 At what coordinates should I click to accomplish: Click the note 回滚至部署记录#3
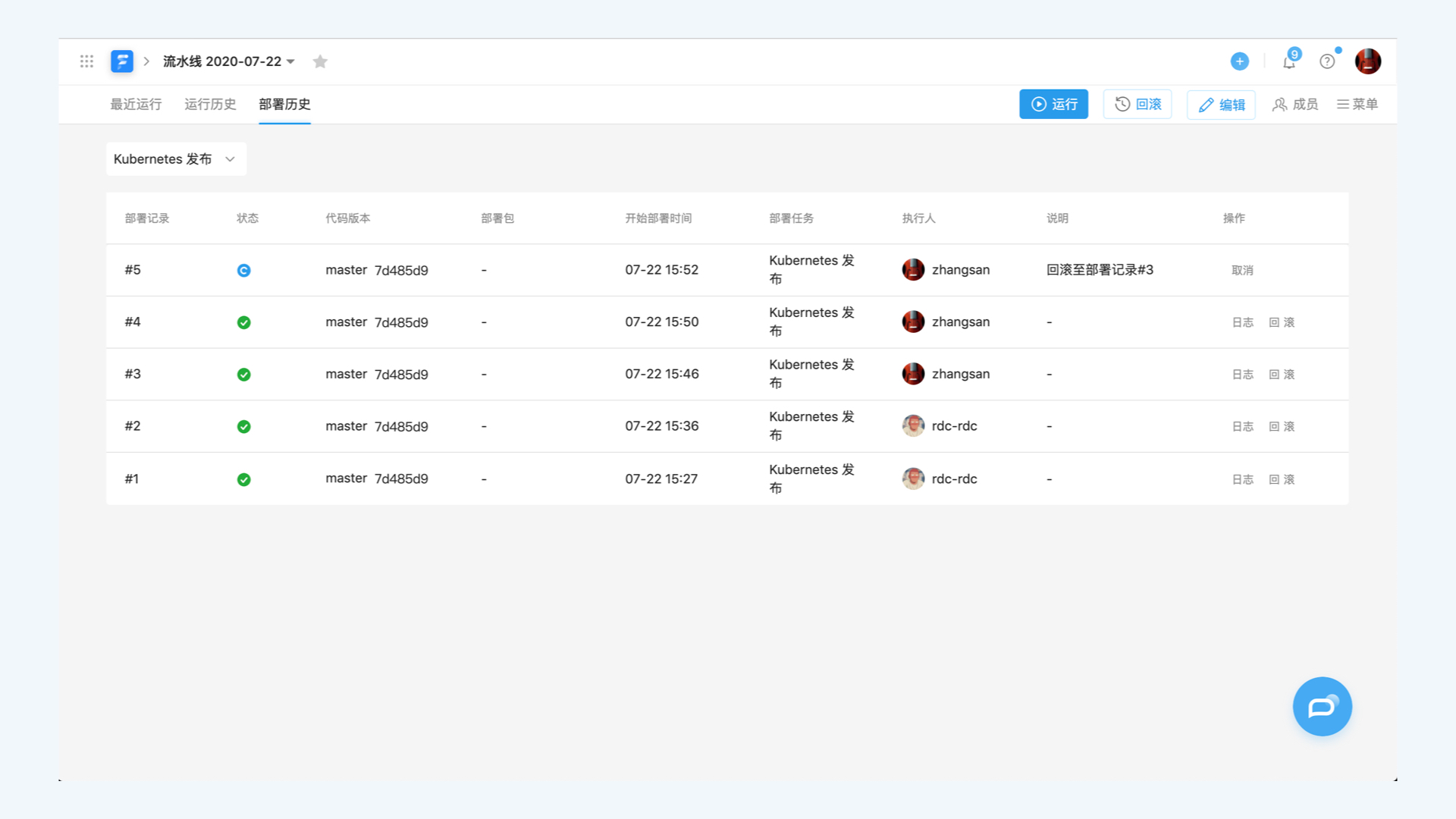pyautogui.click(x=1100, y=270)
